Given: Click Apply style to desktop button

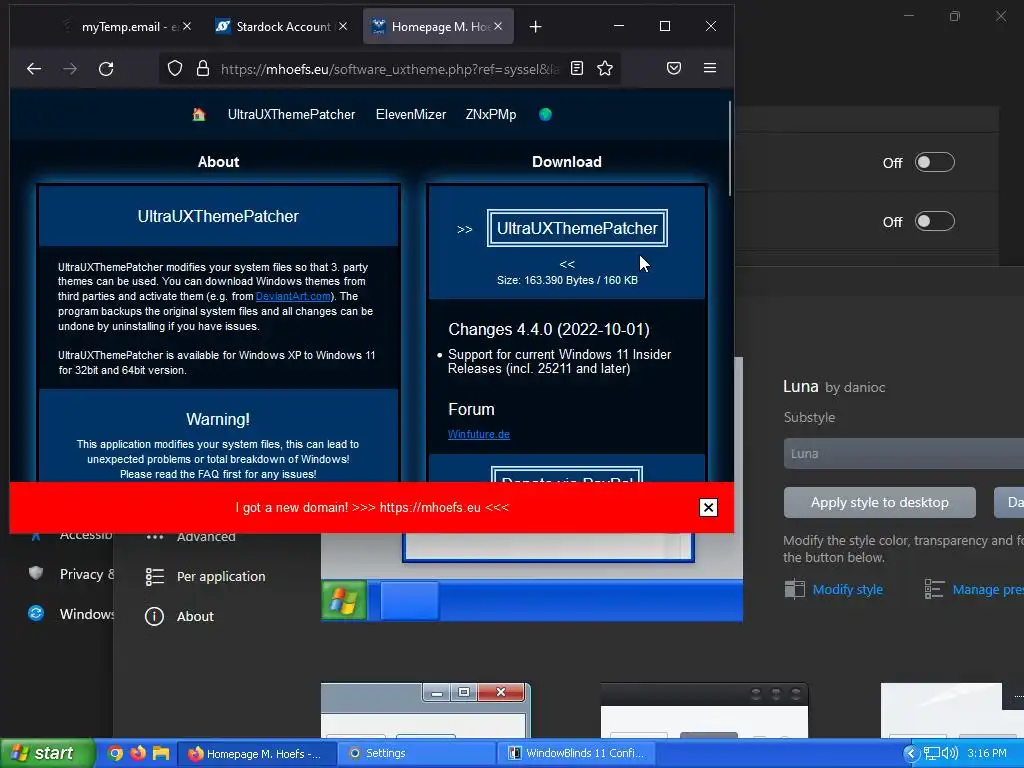Looking at the screenshot, I should (x=880, y=503).
